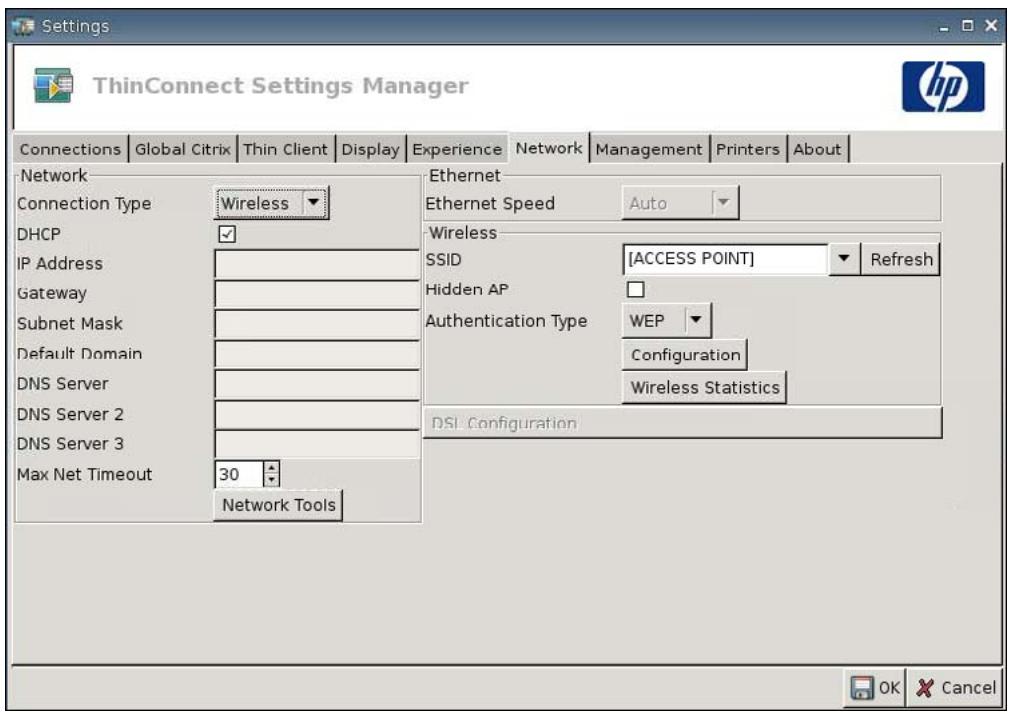Click the DSL Configuration button
This screenshot has height=715, width=1009.
pyautogui.click(x=682, y=423)
